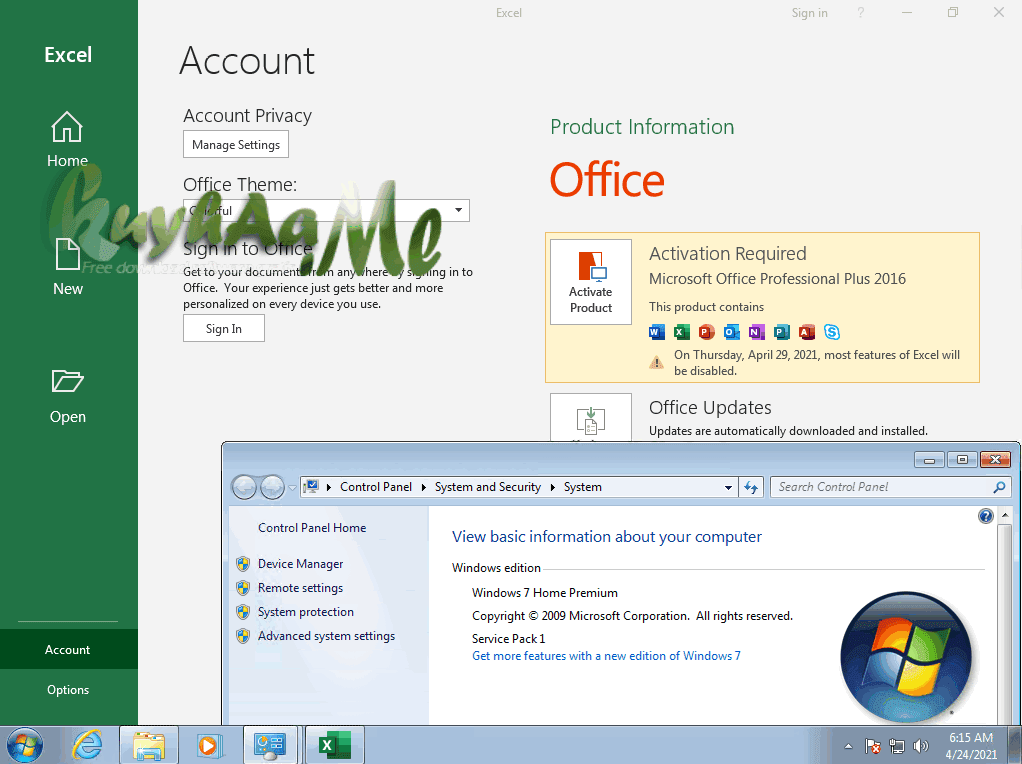Click the Word icon in product contents
Viewport: 1022px width, 764px height.
[656, 332]
